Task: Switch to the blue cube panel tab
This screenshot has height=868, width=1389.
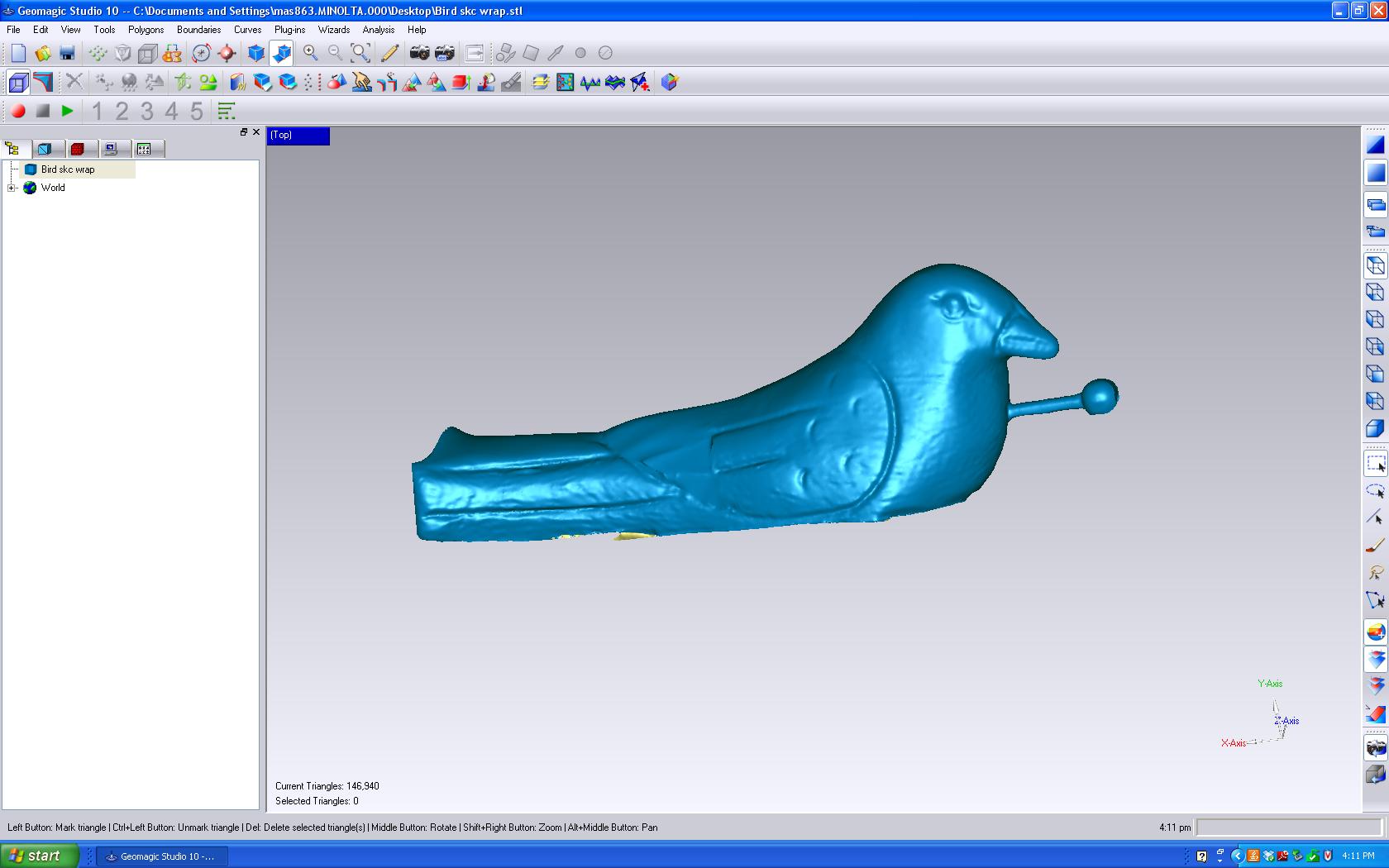Action: pos(46,149)
